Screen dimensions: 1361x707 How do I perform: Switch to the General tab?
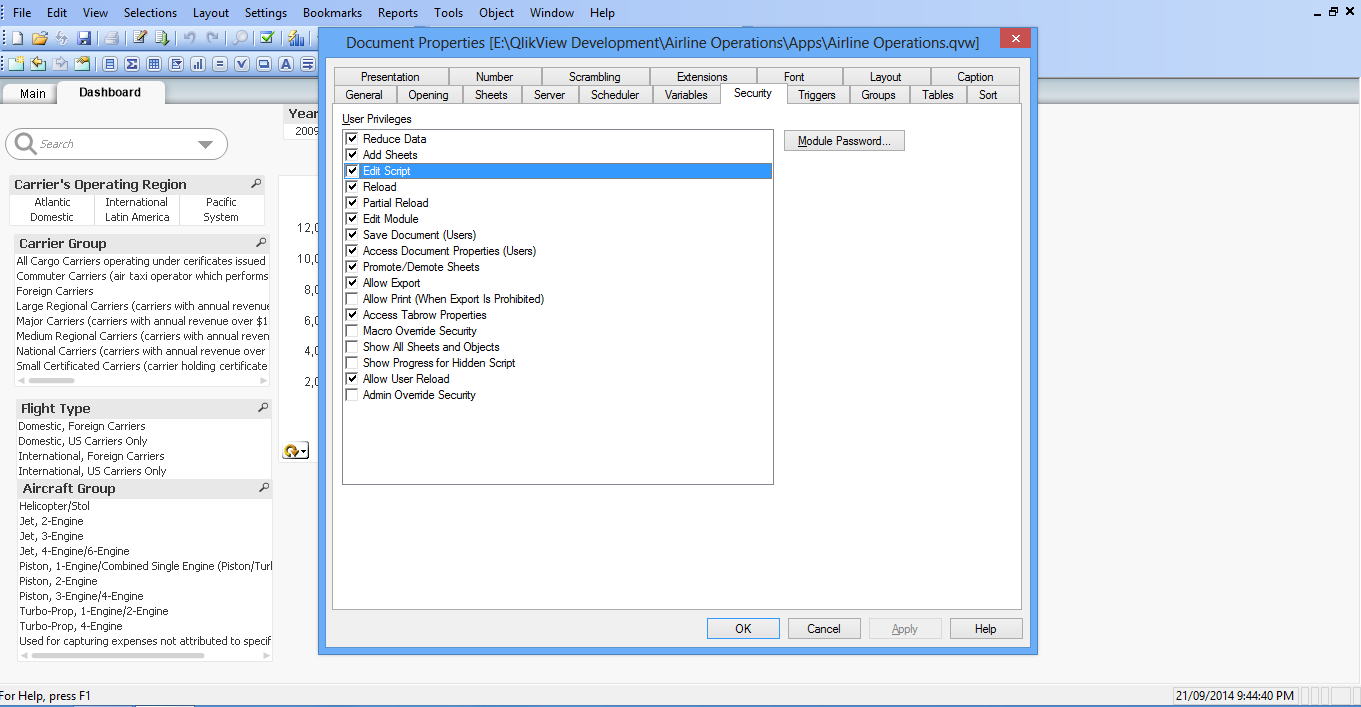[x=364, y=95]
